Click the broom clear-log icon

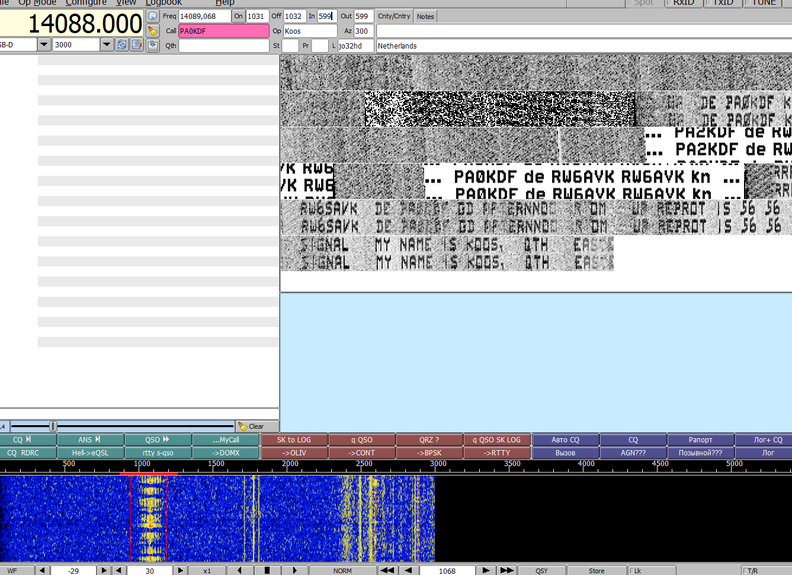(x=152, y=31)
